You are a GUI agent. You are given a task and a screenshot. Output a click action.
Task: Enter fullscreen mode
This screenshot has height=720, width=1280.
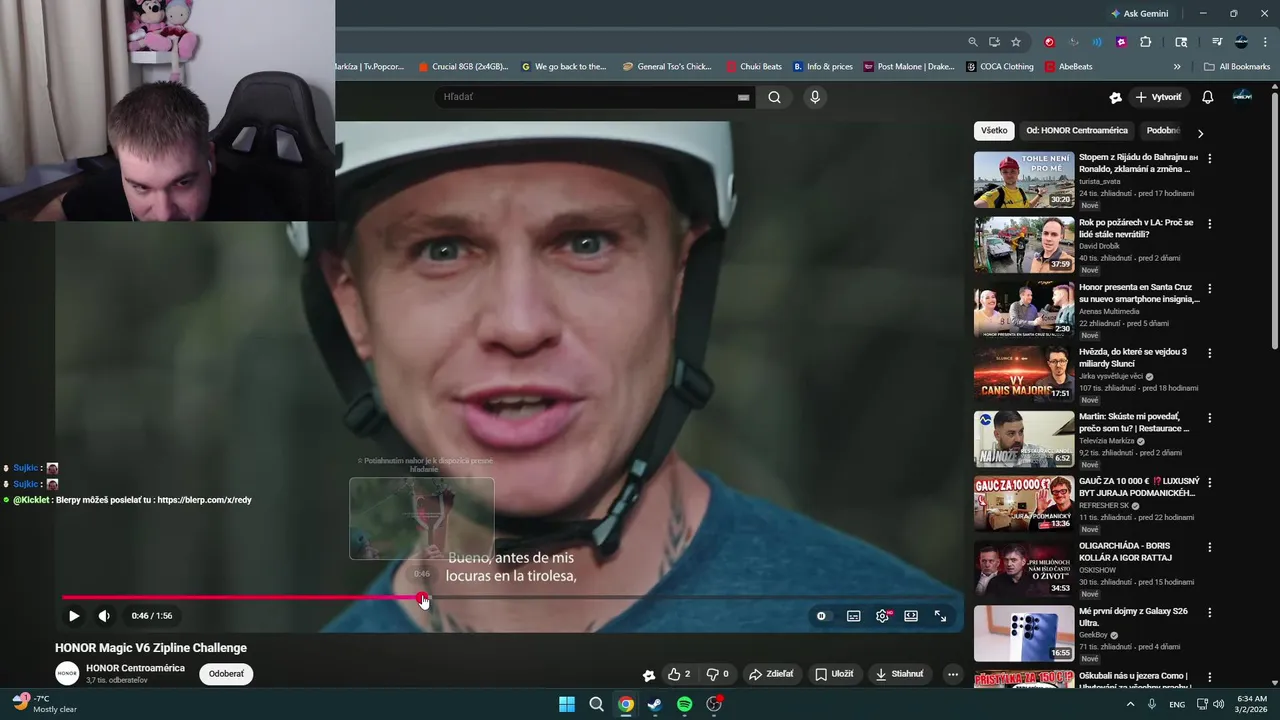pyautogui.click(x=940, y=616)
